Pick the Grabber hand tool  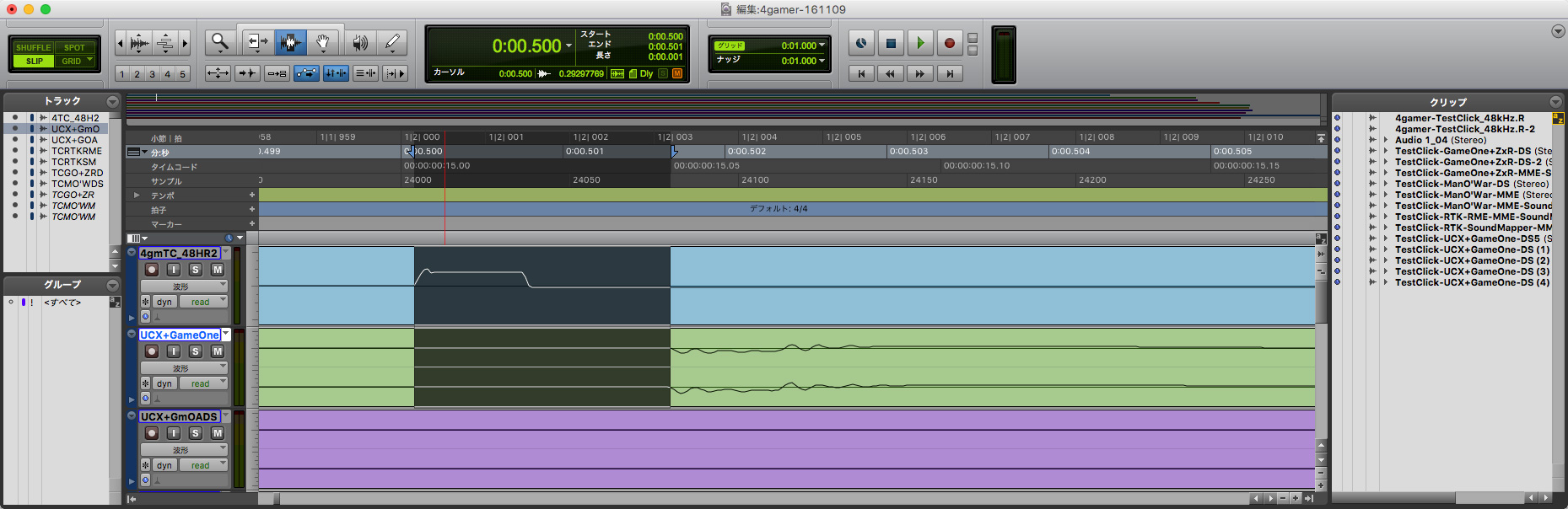(322, 42)
